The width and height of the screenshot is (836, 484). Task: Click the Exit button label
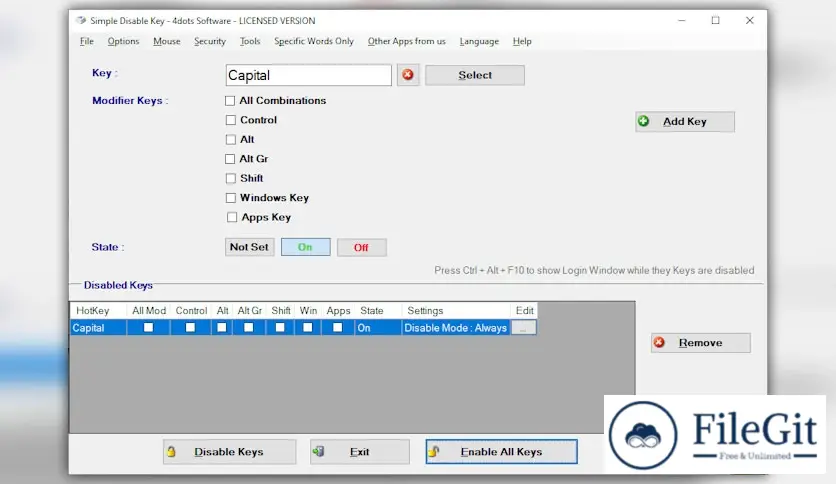[x=359, y=452]
